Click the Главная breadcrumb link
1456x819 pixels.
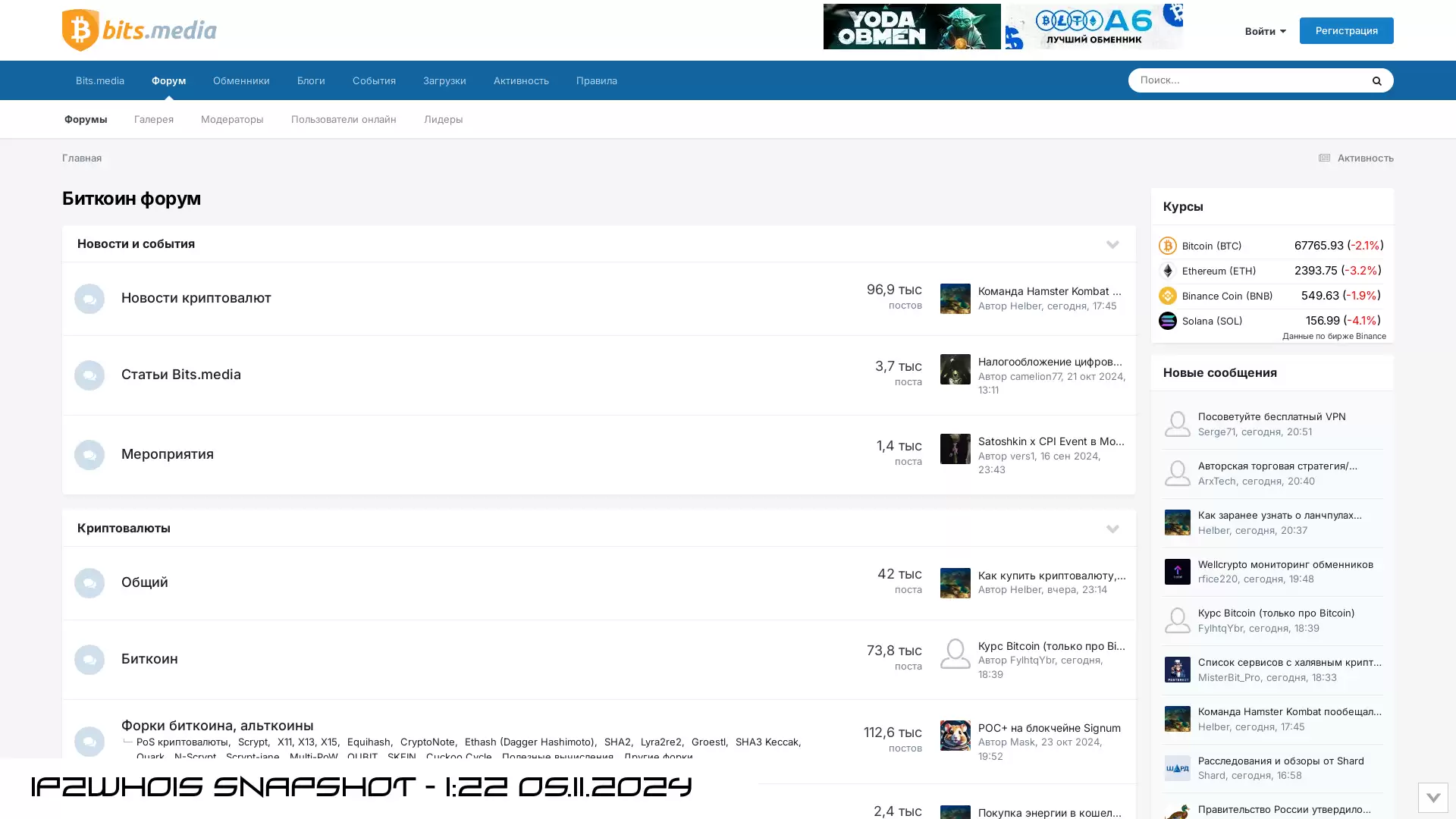tap(82, 158)
